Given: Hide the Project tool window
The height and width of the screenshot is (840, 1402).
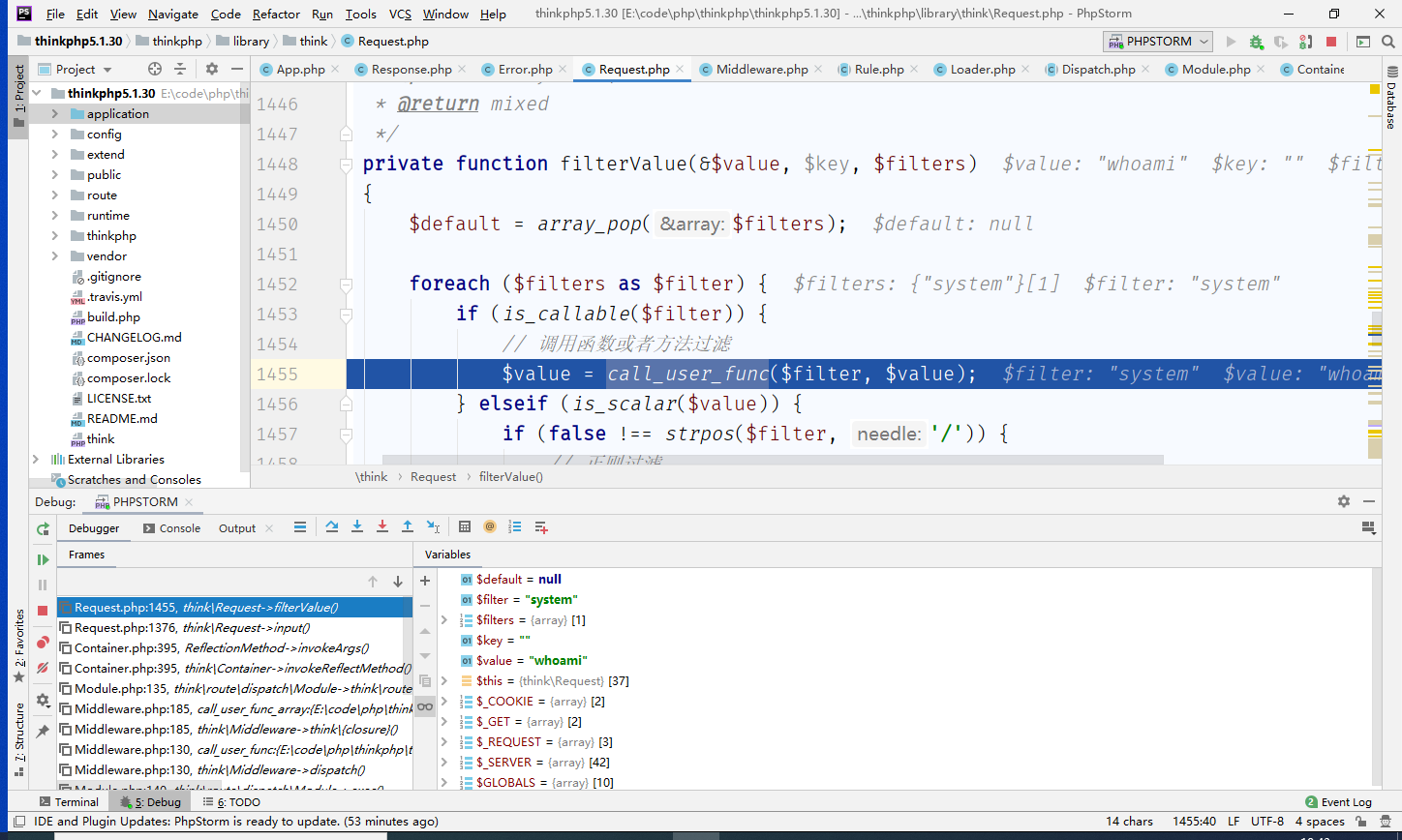Looking at the screenshot, I should point(237,69).
